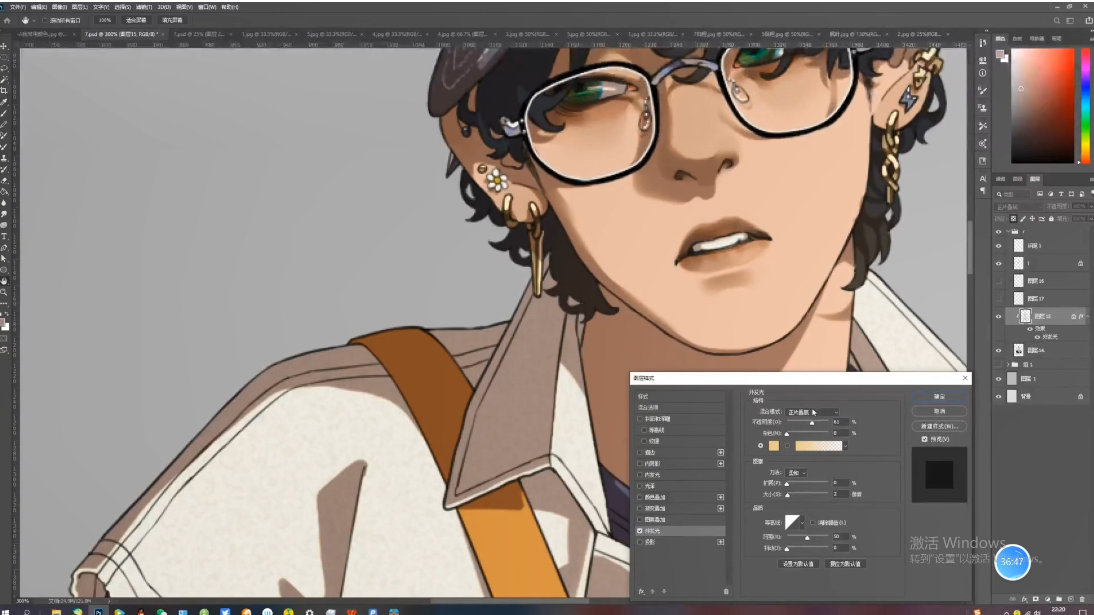Open the Brush settings icon in dock
The height and width of the screenshot is (615, 1094).
point(982,91)
